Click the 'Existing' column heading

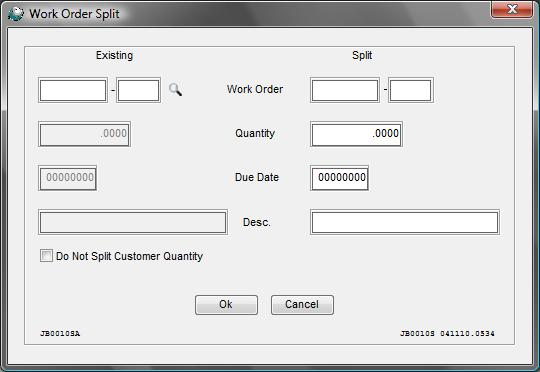point(114,55)
